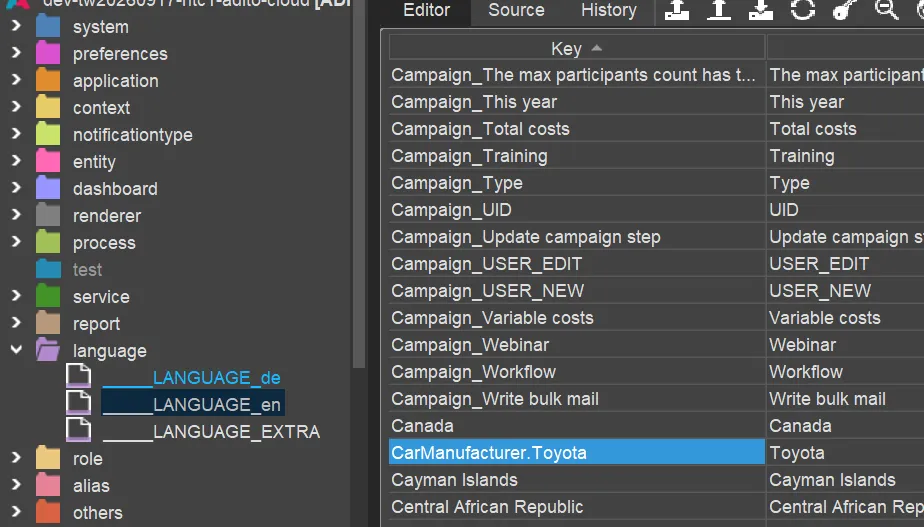Select the pink entity folder icon

(x=48, y=162)
